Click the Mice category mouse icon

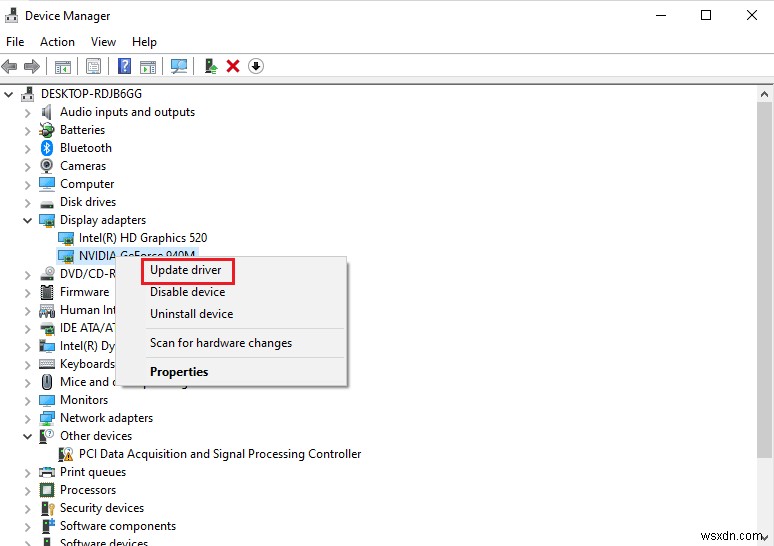[47, 382]
